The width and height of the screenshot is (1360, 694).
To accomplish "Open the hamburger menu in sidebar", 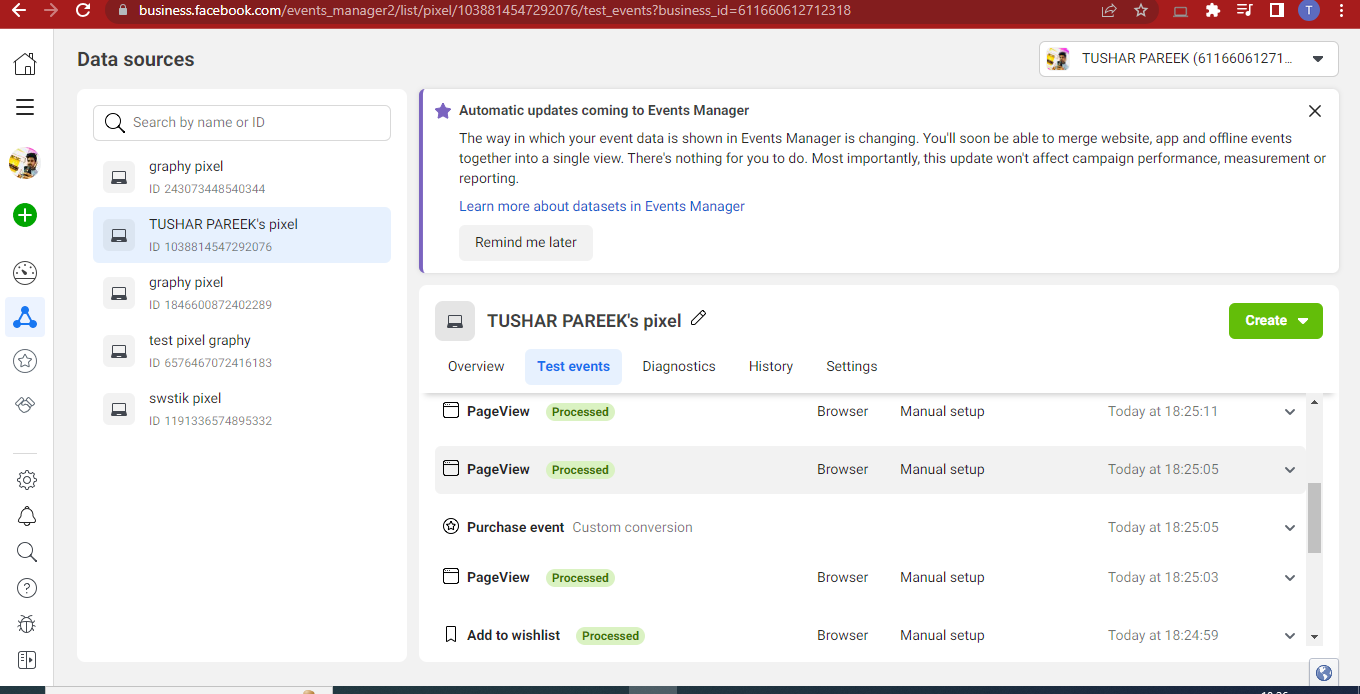I will click(x=25, y=107).
